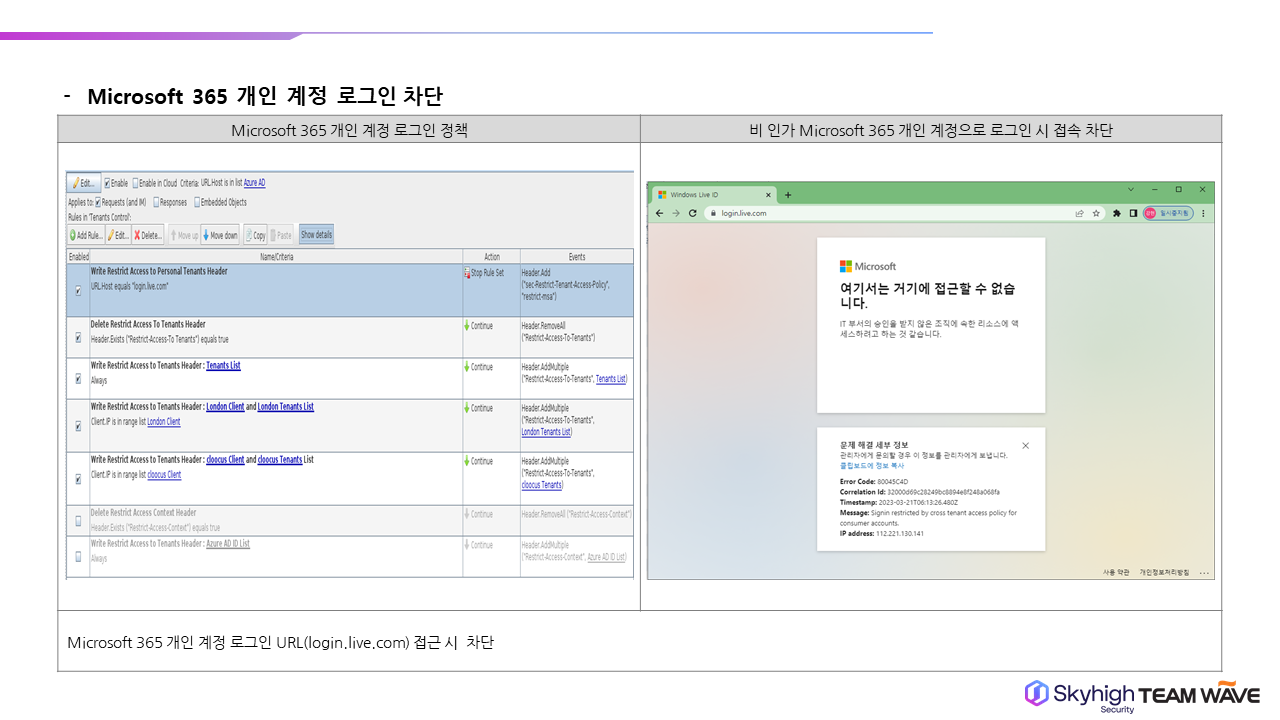The height and width of the screenshot is (720, 1280).
Task: Click the Copy rule button
Action: coord(255,235)
